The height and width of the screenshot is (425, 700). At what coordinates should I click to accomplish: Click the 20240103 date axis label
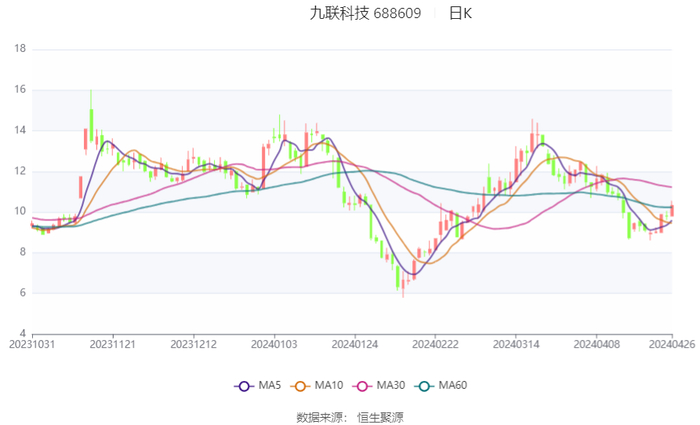pos(273,344)
